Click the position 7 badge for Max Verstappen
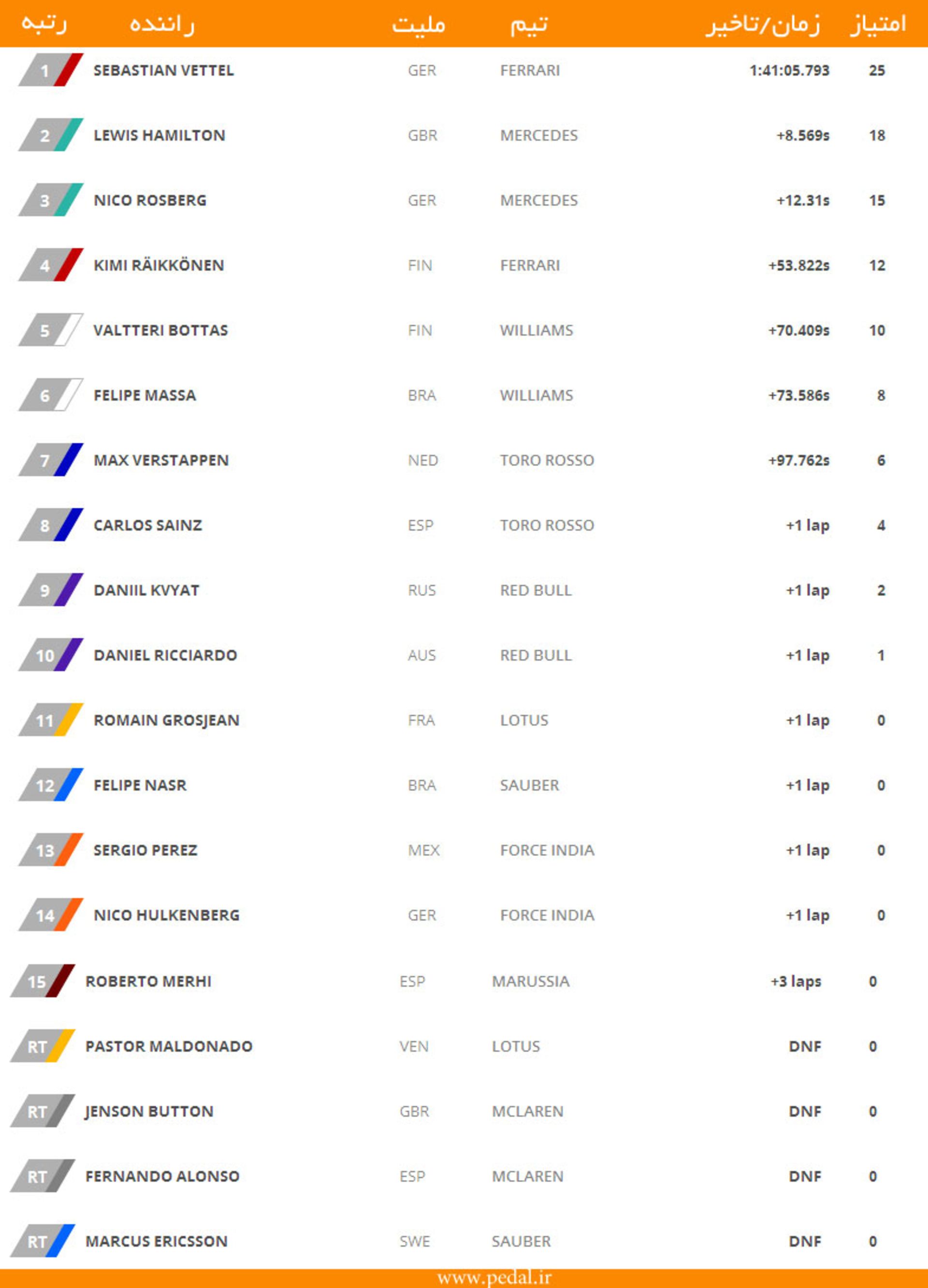The image size is (928, 1288). 51,460
